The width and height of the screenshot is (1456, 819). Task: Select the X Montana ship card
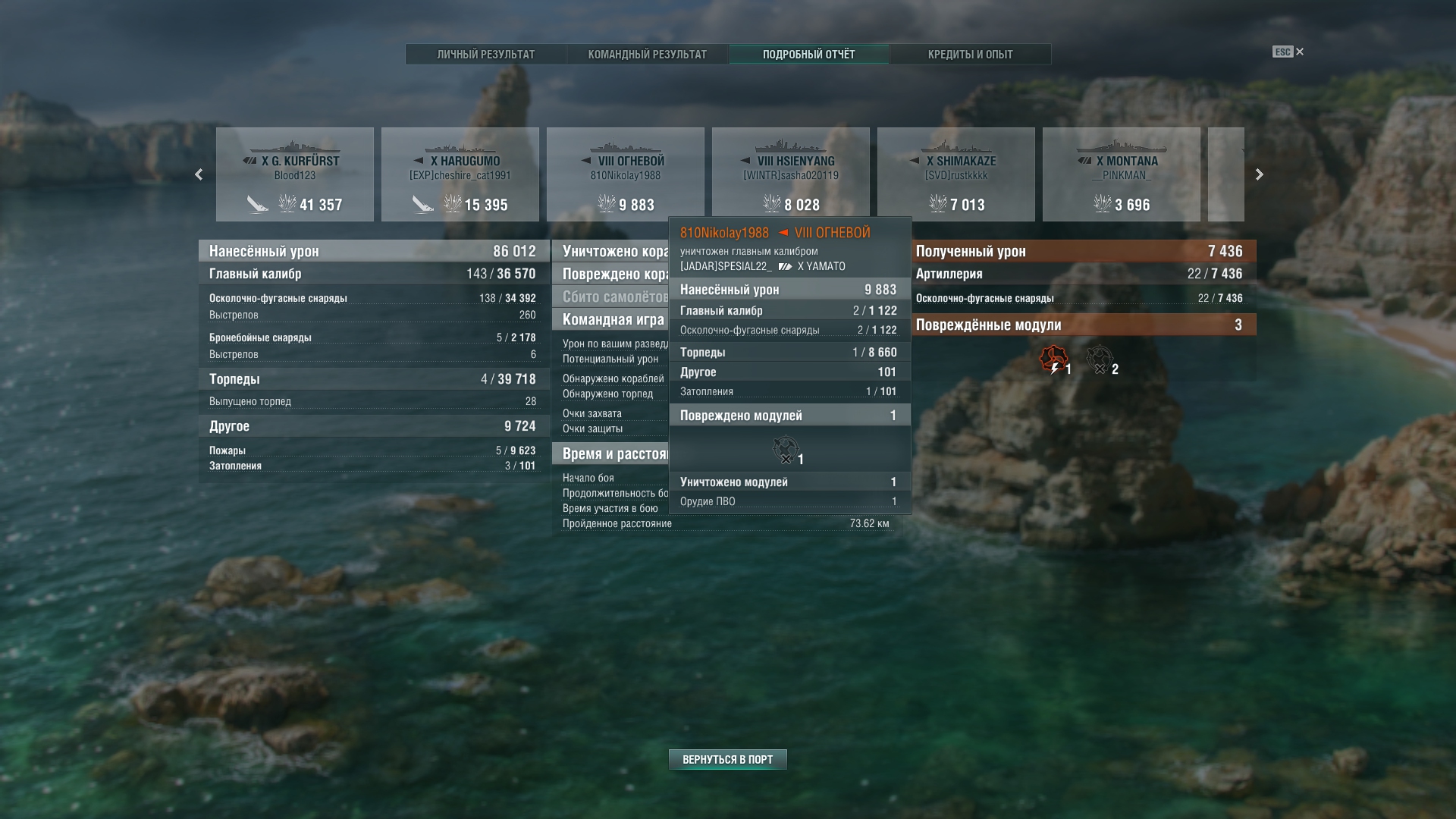(x=1122, y=174)
